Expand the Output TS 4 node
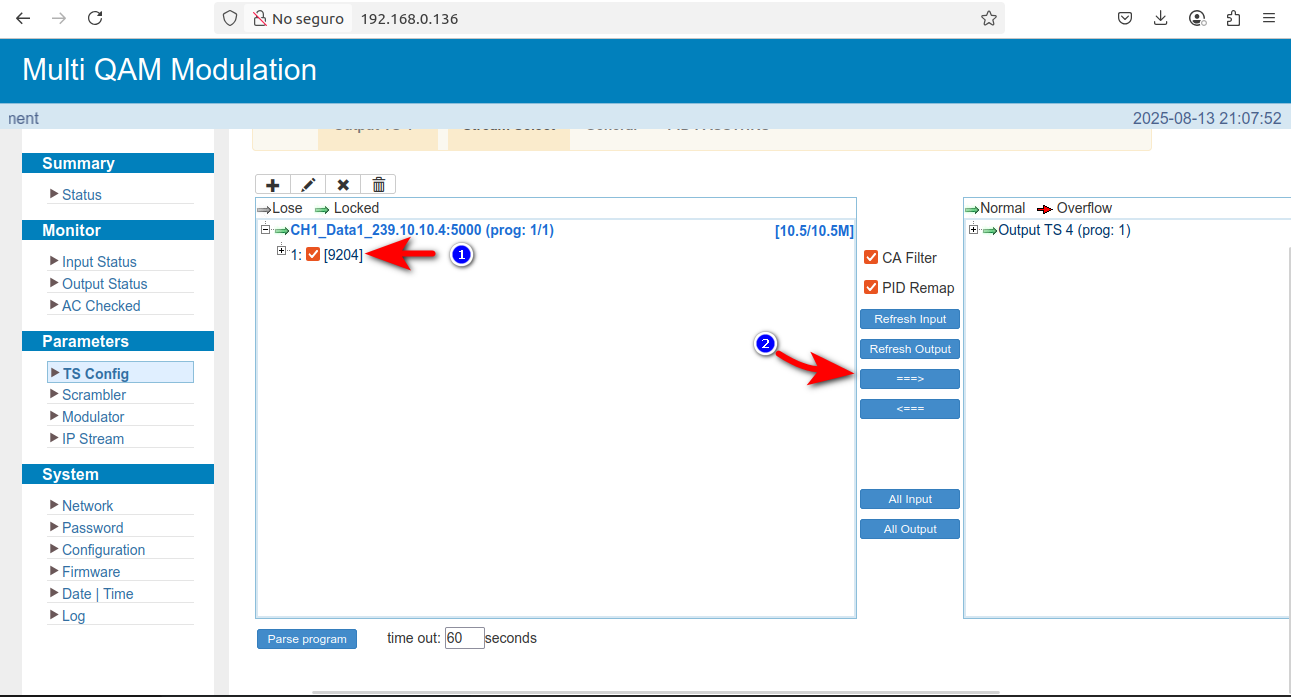1291x697 pixels. click(974, 230)
